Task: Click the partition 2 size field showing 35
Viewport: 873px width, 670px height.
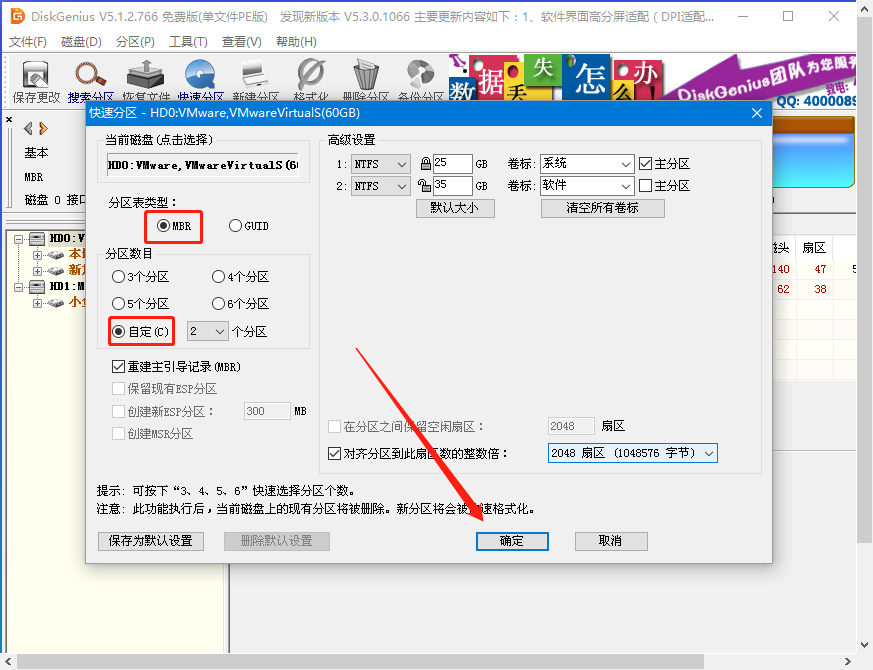Action: click(x=452, y=186)
